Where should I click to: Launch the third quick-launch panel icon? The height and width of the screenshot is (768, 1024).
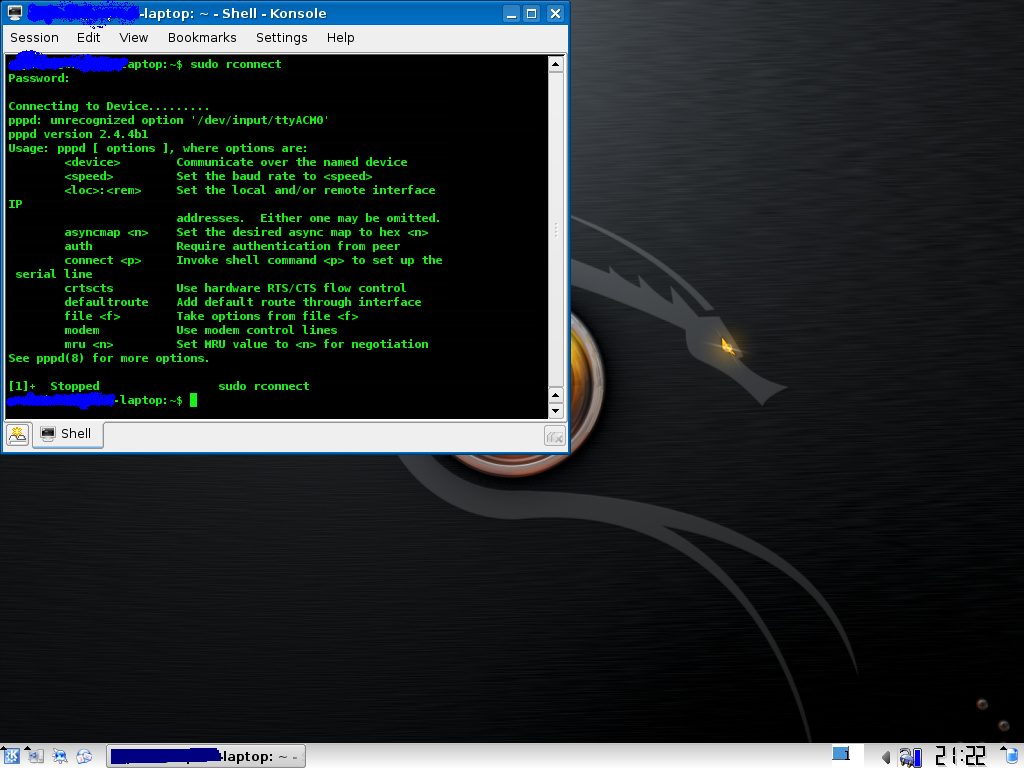60,756
